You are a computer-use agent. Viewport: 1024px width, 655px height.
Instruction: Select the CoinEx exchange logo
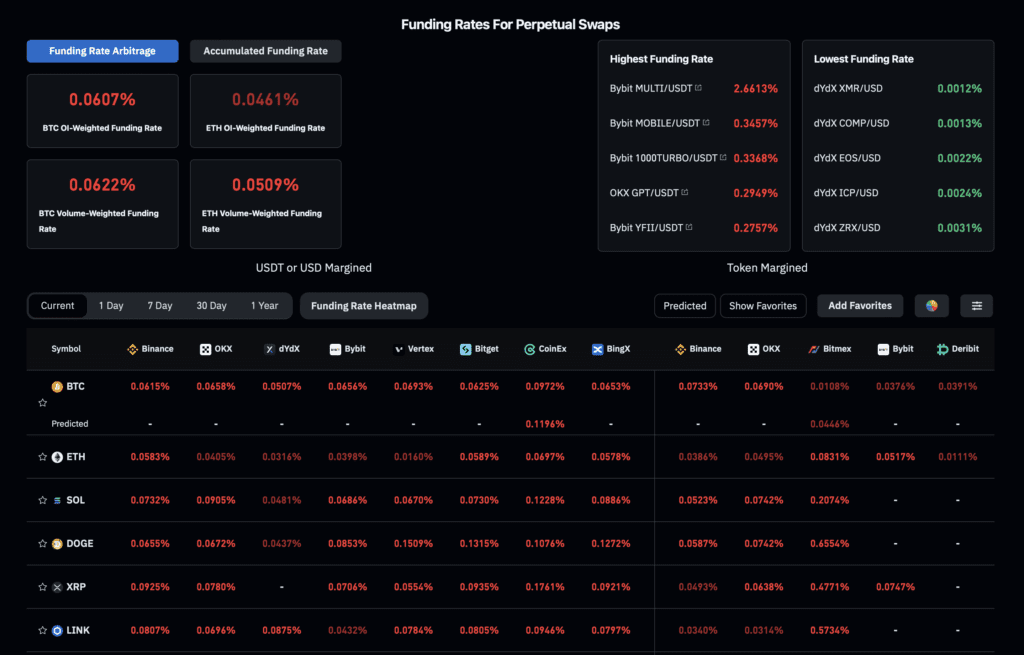(x=528, y=349)
